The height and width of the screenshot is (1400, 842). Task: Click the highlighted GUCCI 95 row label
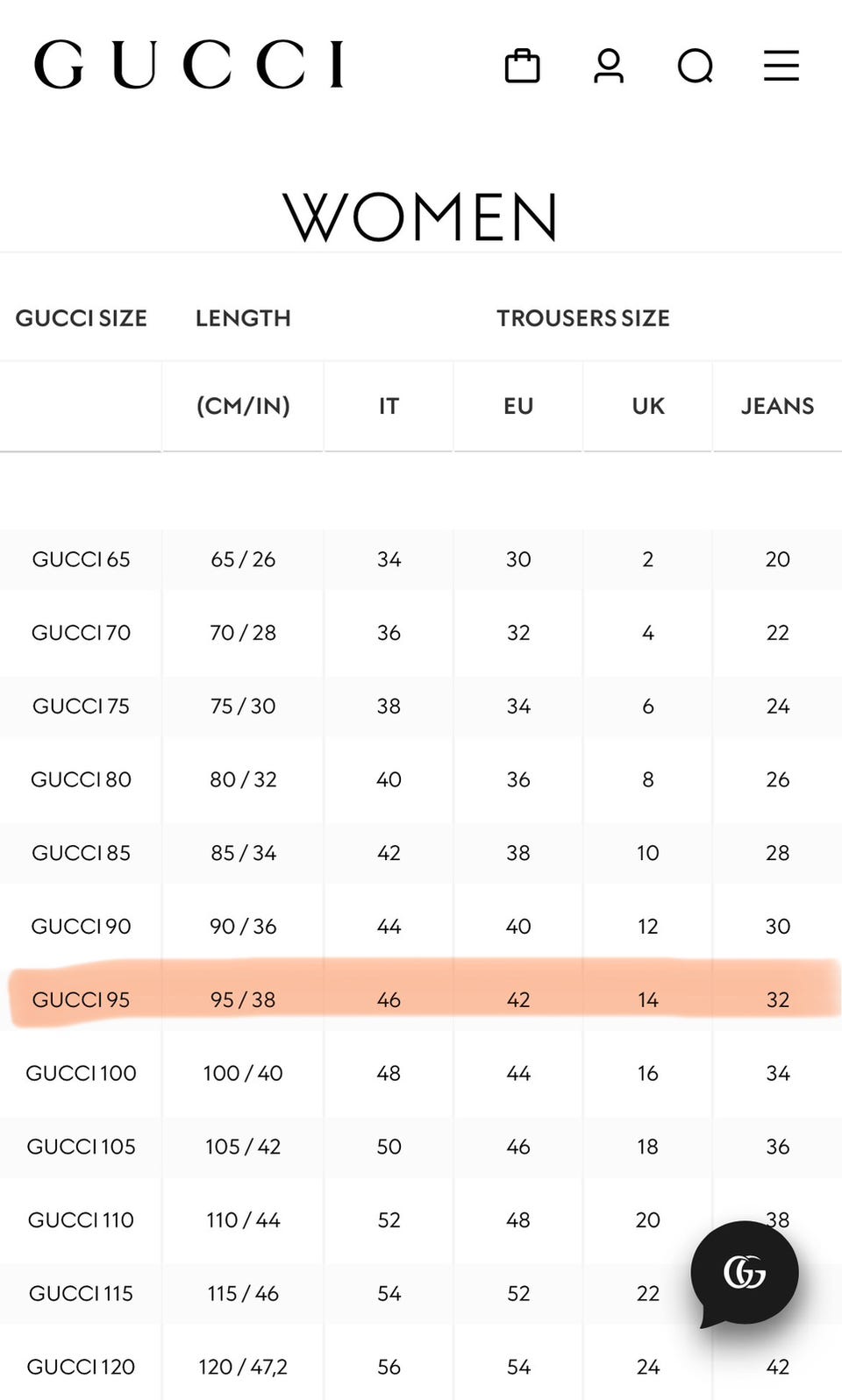tap(81, 999)
